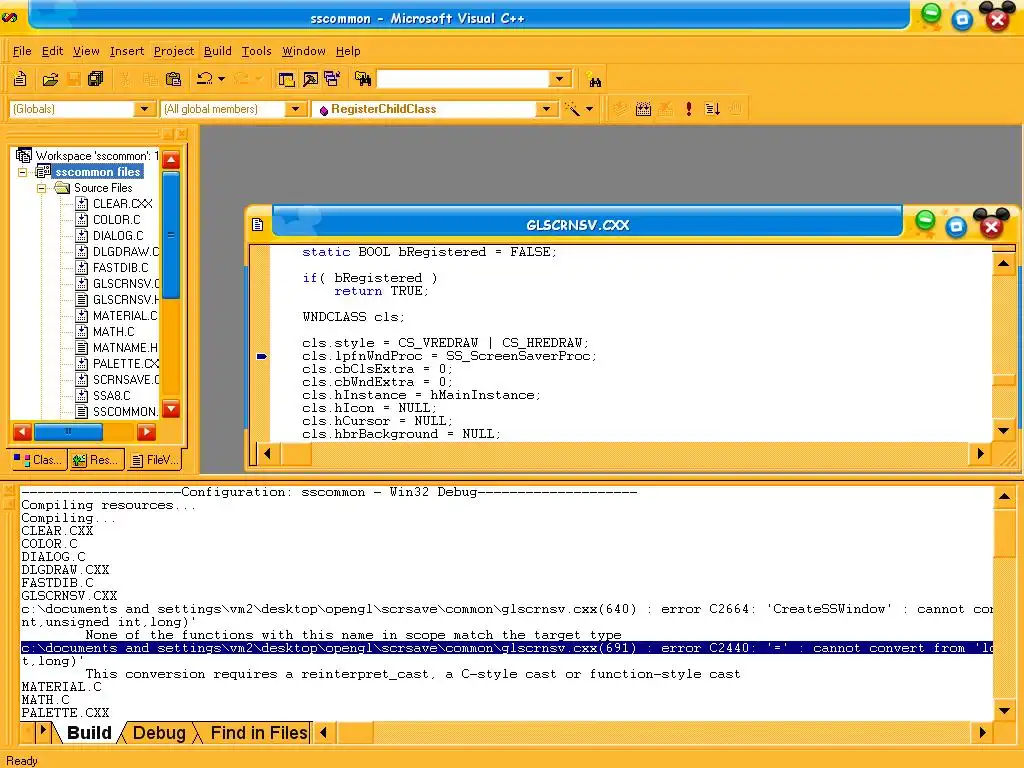Open the Help menu
Screen dimensions: 1024x768
point(348,51)
